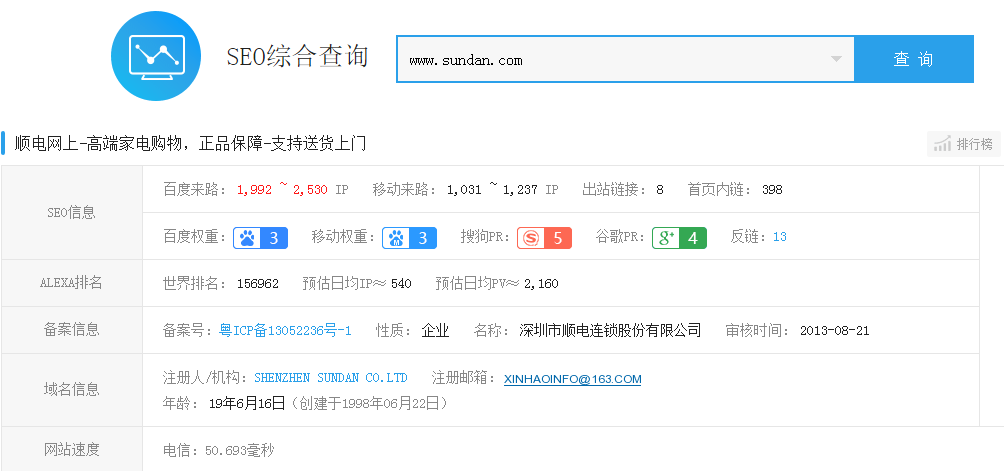
Task: Click the 移动权重 badge showing 3
Action: (409, 237)
